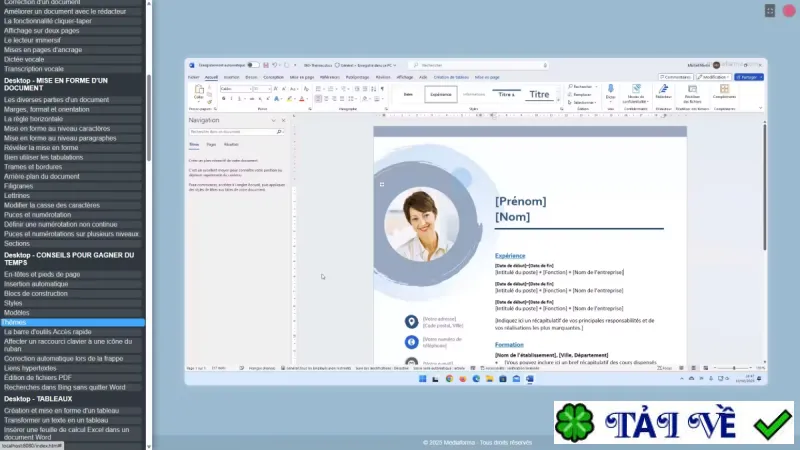Click the save diskette icon in title bar
This screenshot has width=800, height=450.
[266, 65]
